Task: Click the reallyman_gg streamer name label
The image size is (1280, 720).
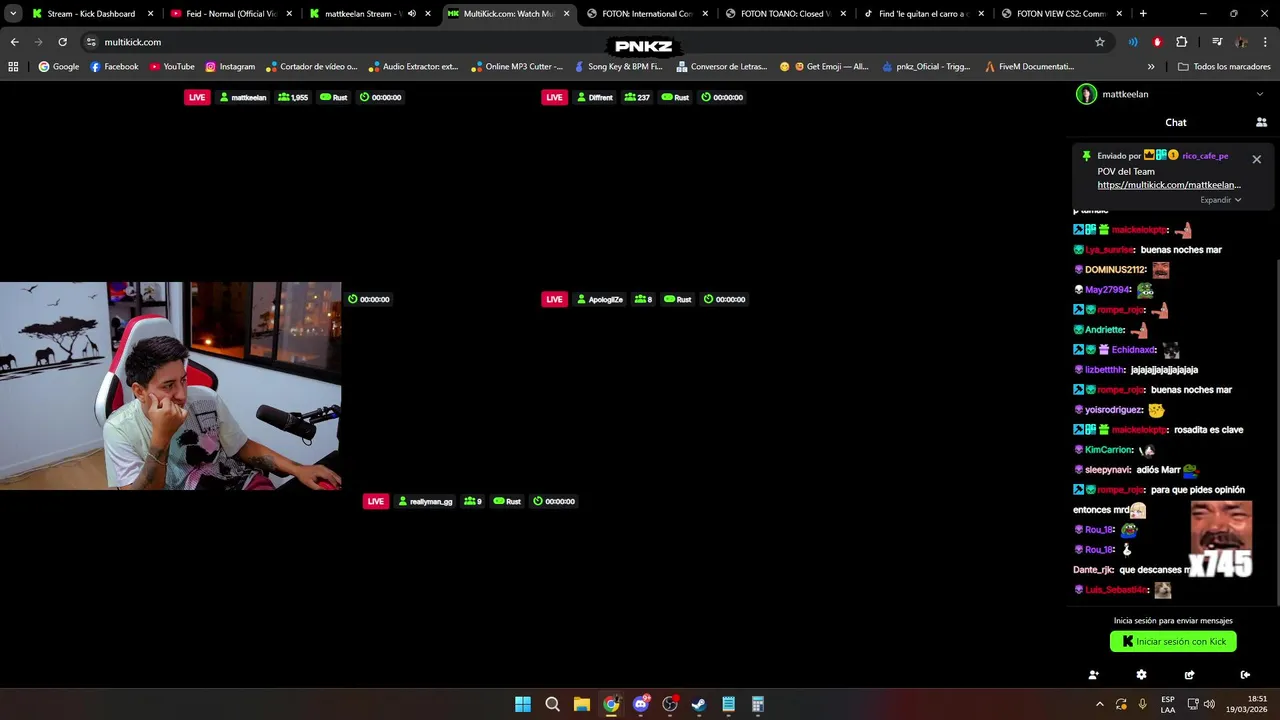Action: [x=425, y=501]
